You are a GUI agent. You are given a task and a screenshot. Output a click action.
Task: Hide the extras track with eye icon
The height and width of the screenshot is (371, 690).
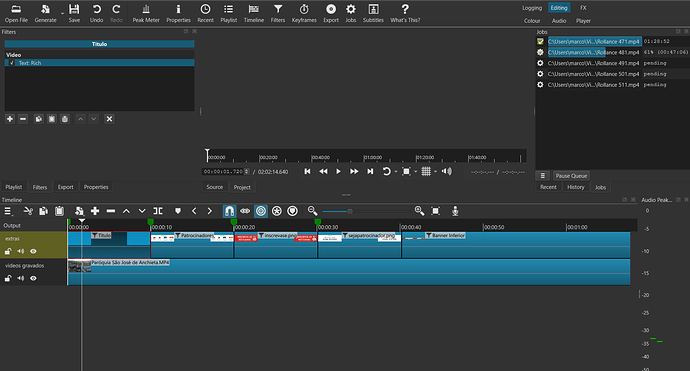click(x=33, y=251)
